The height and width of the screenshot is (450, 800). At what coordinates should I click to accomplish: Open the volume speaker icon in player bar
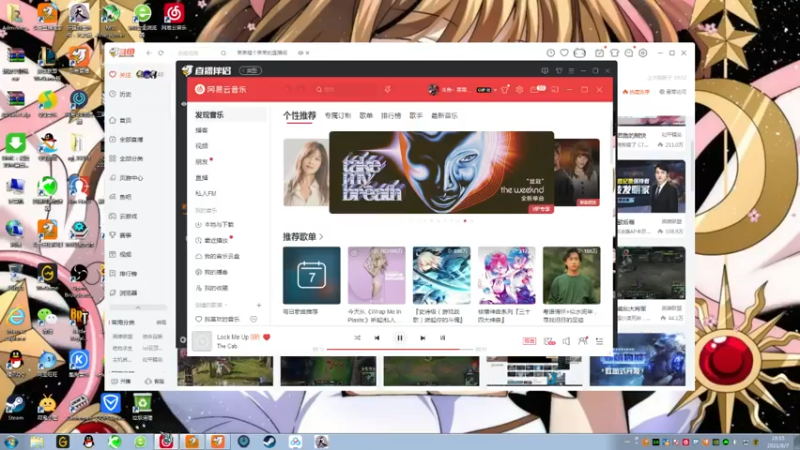pyautogui.click(x=566, y=341)
